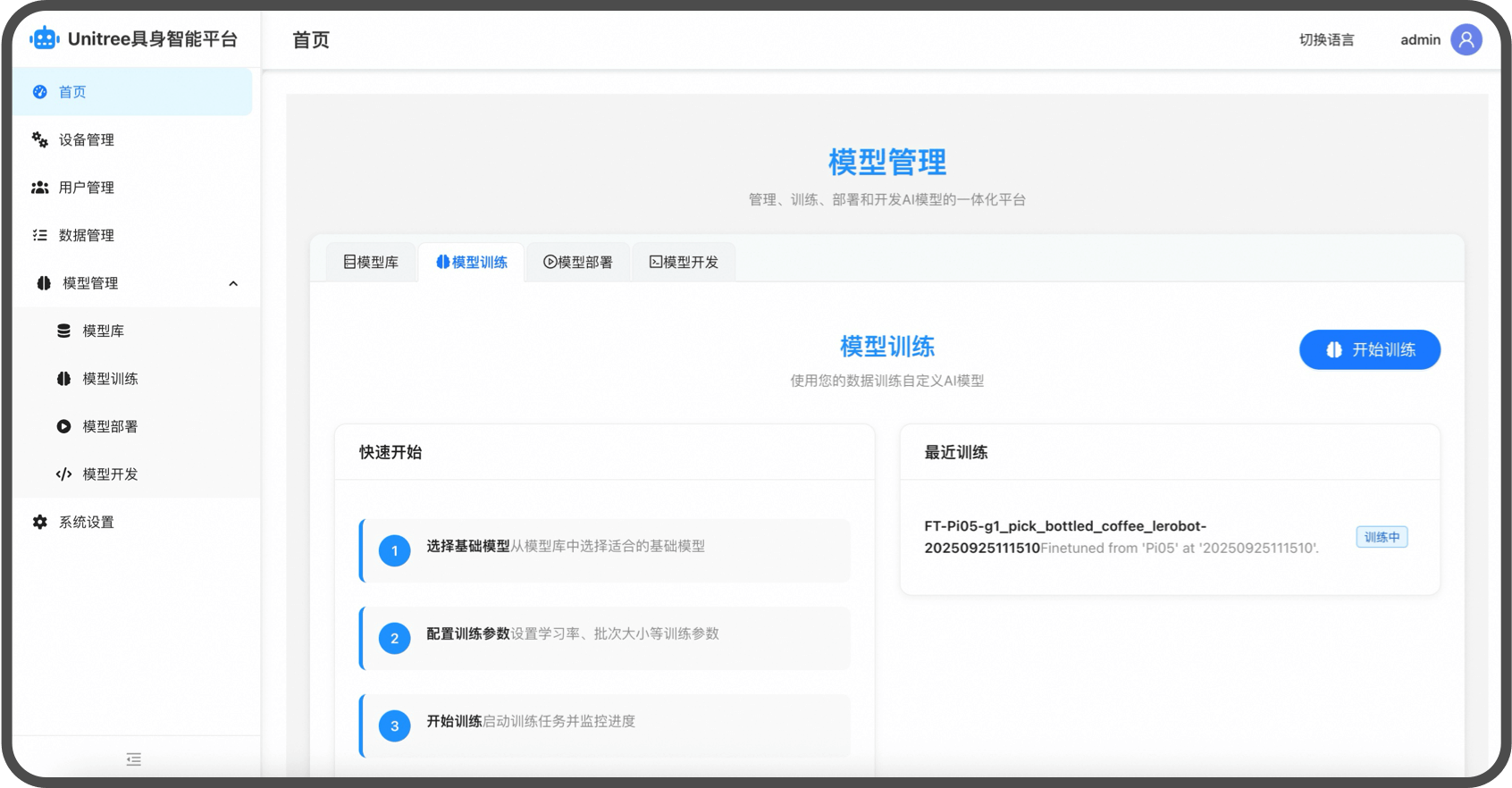Click the database icon beside 模型库

[x=63, y=331]
